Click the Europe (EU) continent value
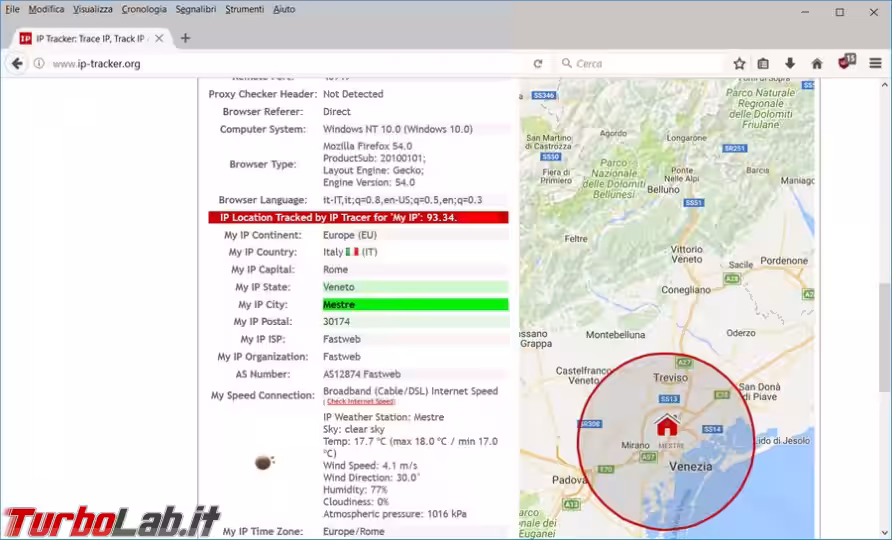The width and height of the screenshot is (892, 540). click(x=350, y=234)
